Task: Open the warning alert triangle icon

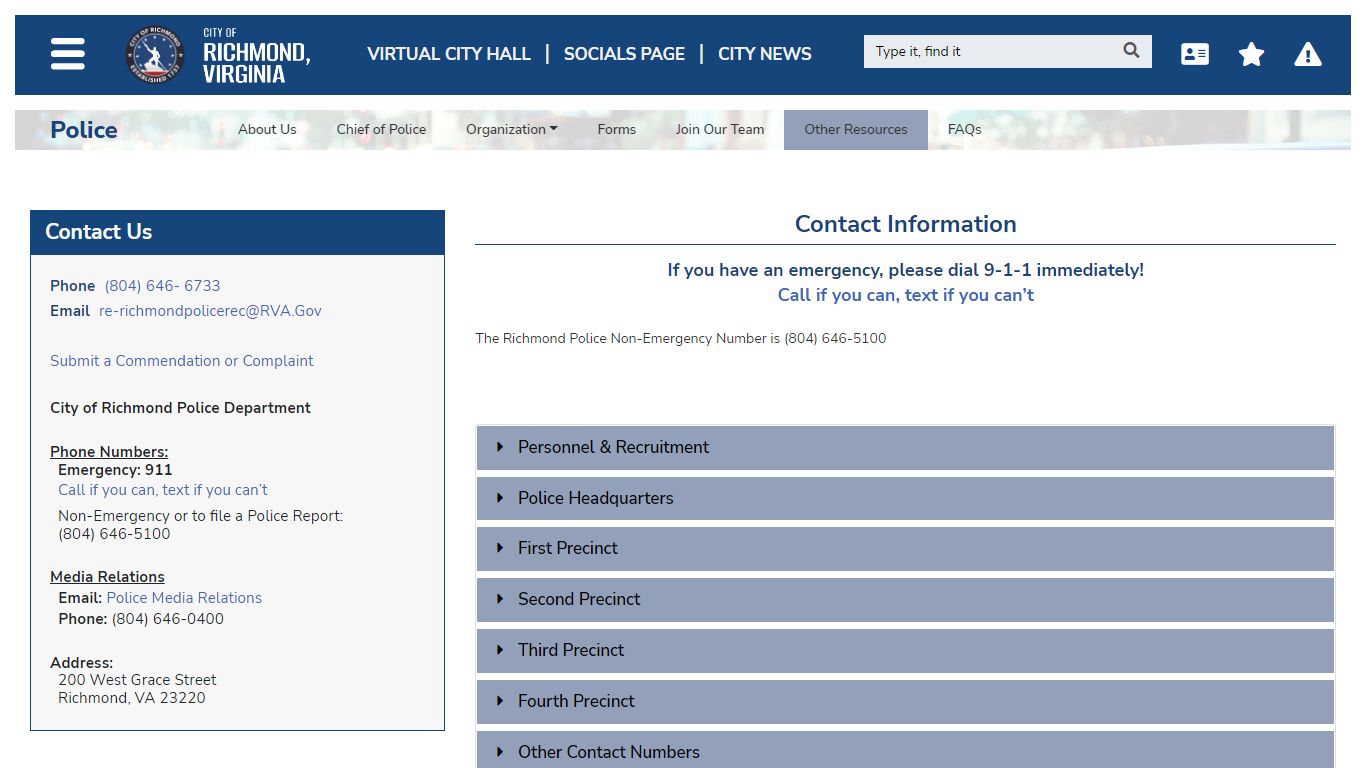Action: tap(1308, 54)
